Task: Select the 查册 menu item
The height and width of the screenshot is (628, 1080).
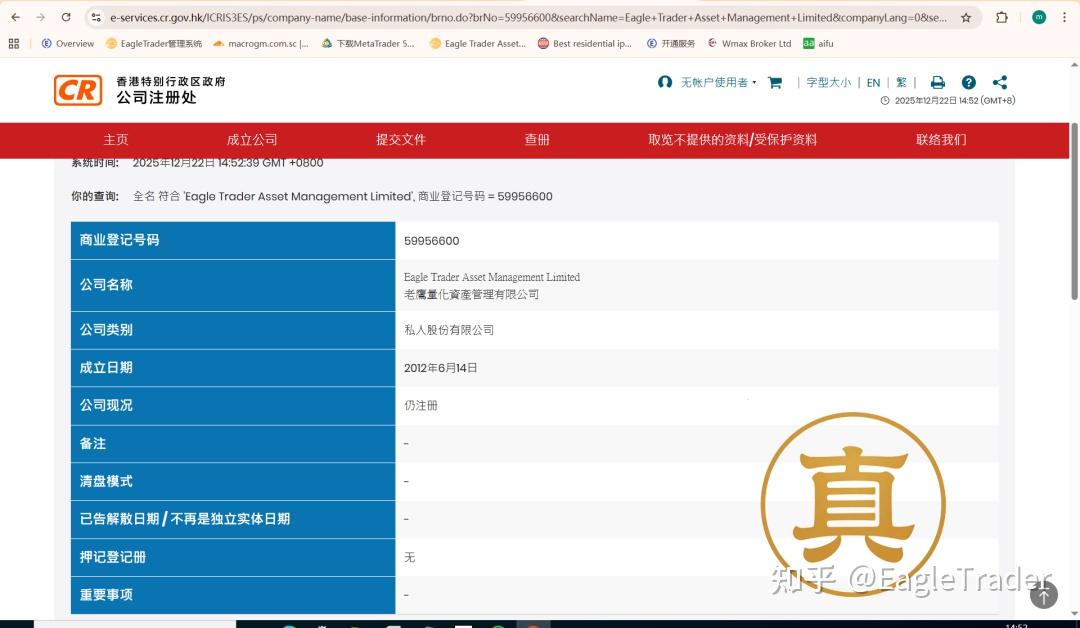Action: (536, 140)
